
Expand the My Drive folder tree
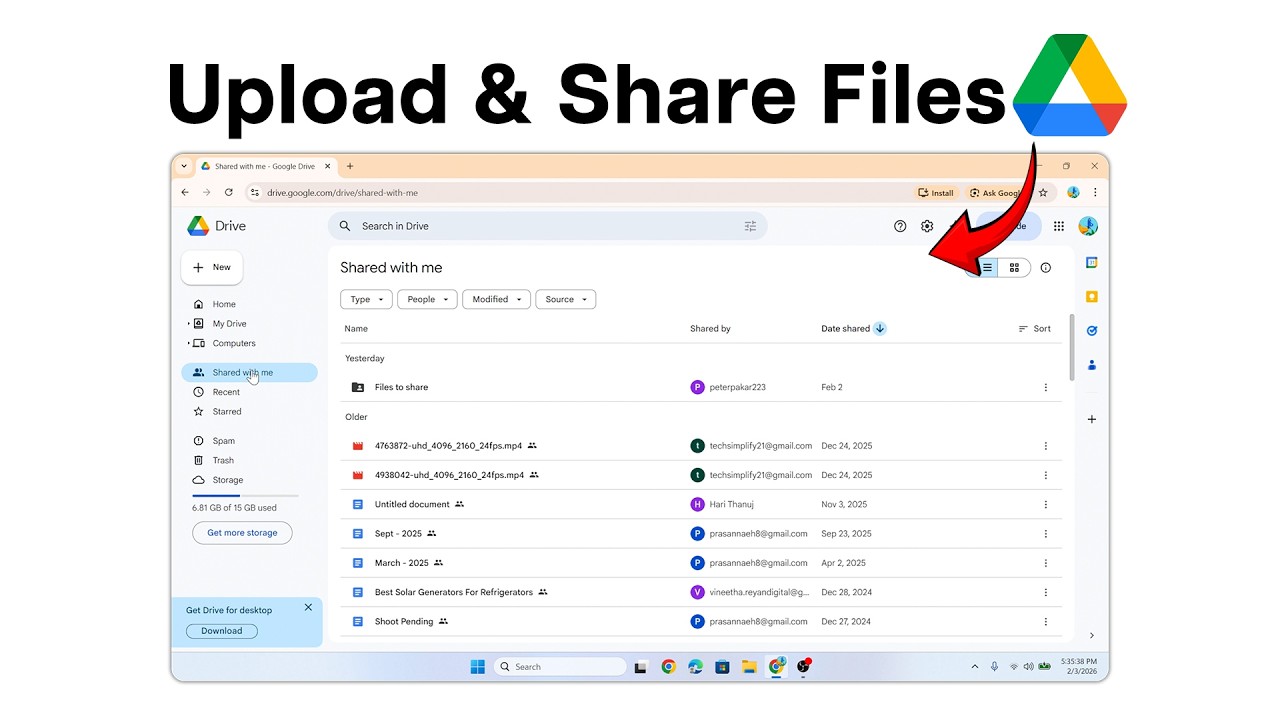click(189, 324)
